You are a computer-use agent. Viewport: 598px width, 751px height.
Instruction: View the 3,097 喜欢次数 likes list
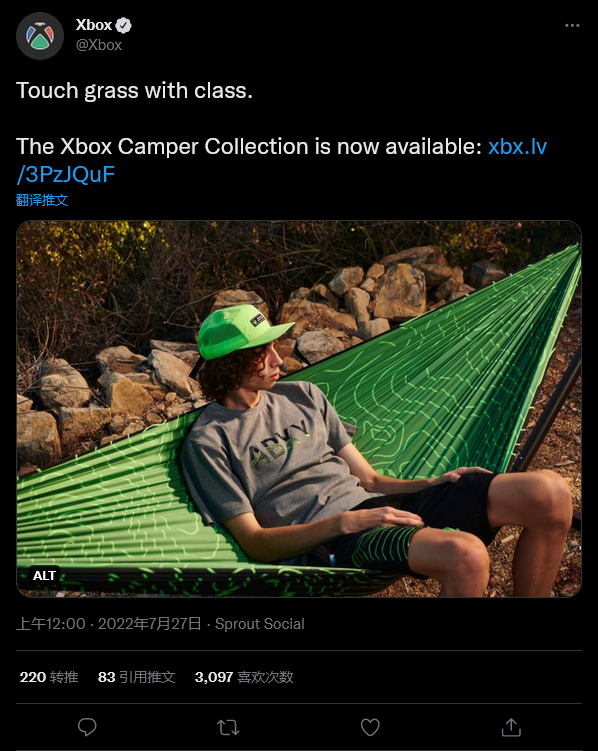244,677
